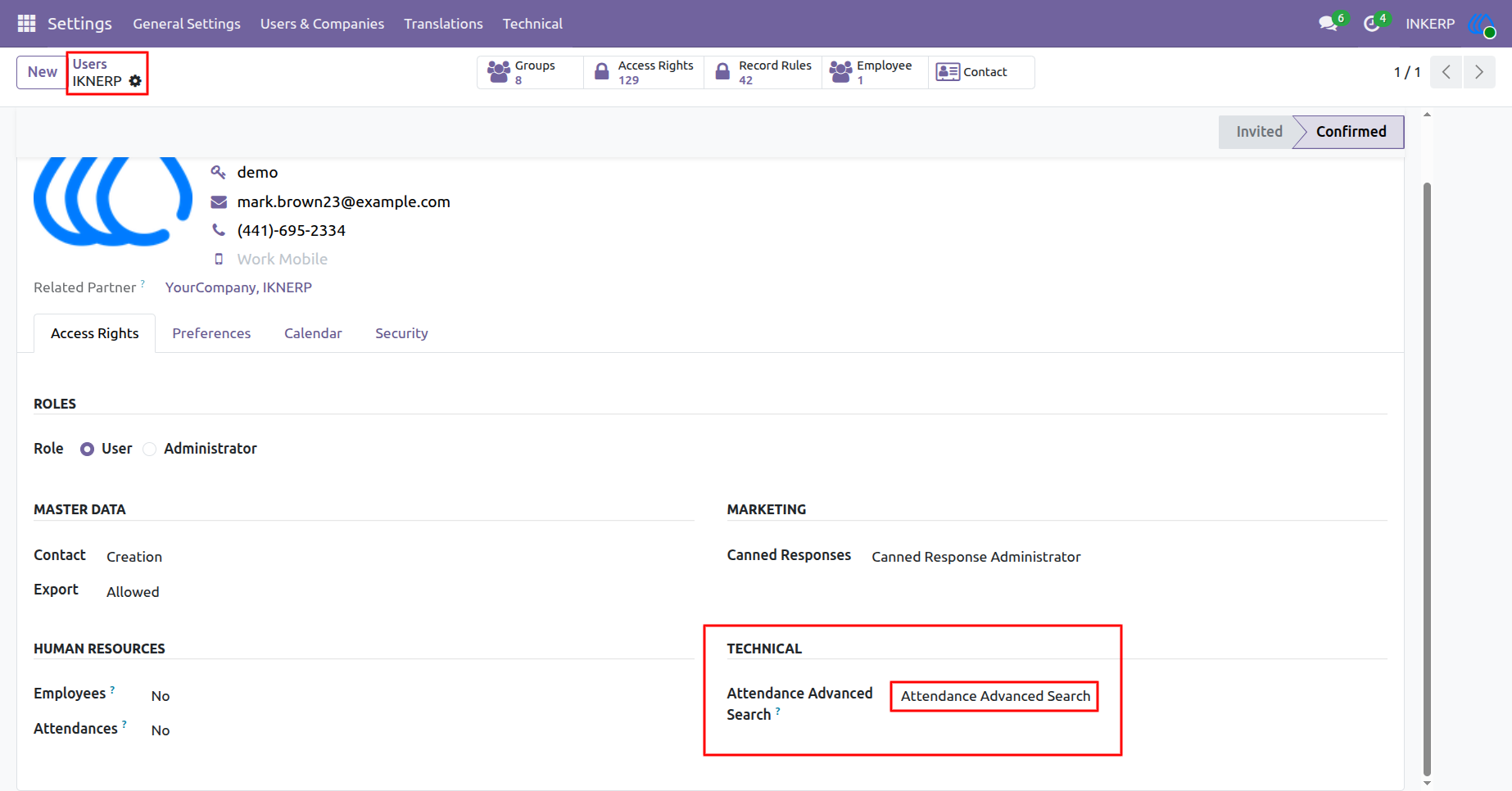This screenshot has width=1512, height=791.
Task: Click the INKERP company name in top bar
Action: (x=1430, y=24)
